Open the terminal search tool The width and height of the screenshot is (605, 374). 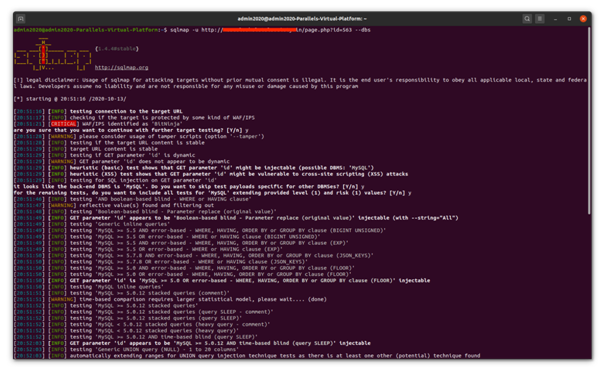tap(527, 19)
